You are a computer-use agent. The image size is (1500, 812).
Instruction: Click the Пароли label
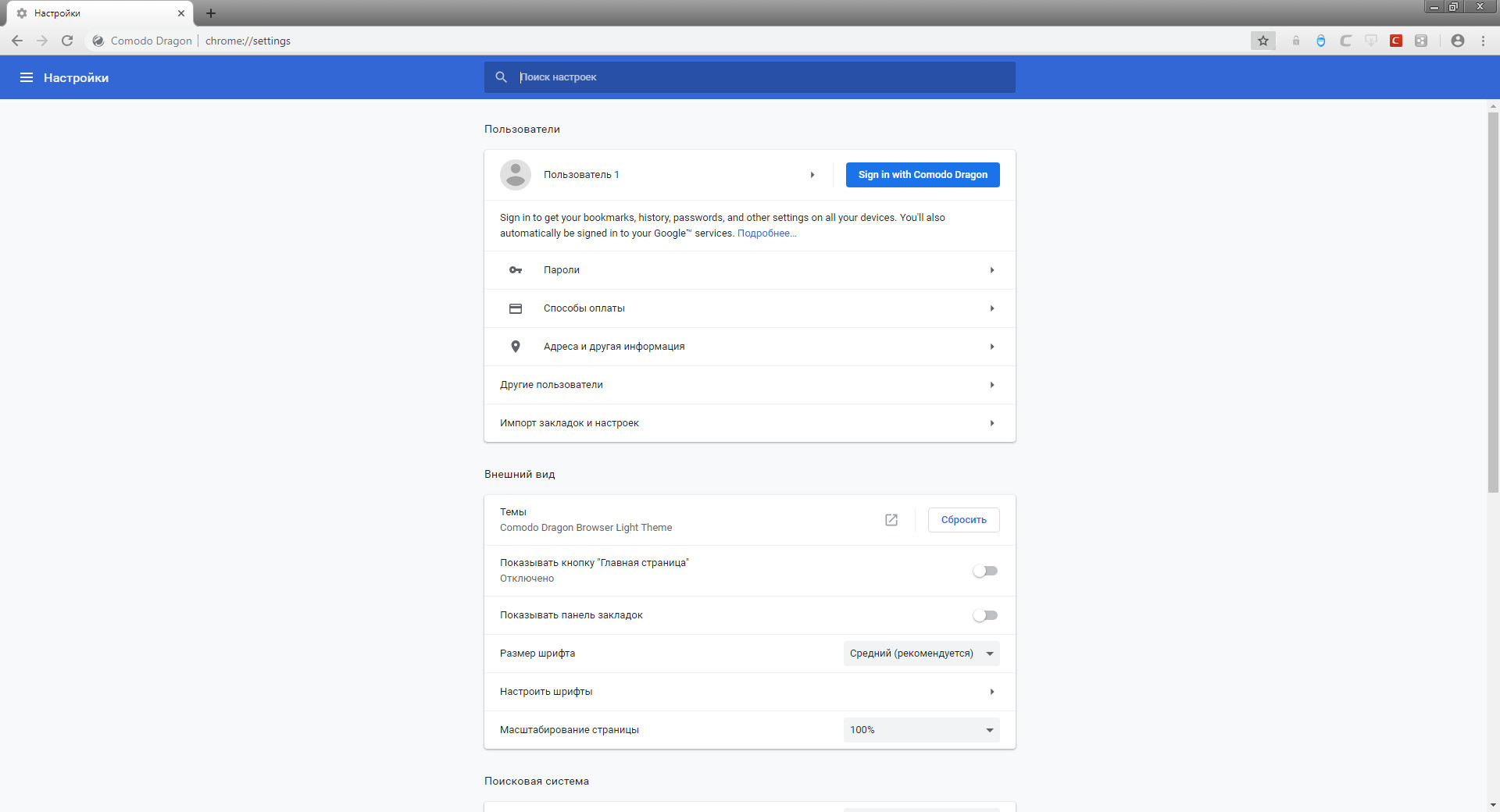pos(562,270)
